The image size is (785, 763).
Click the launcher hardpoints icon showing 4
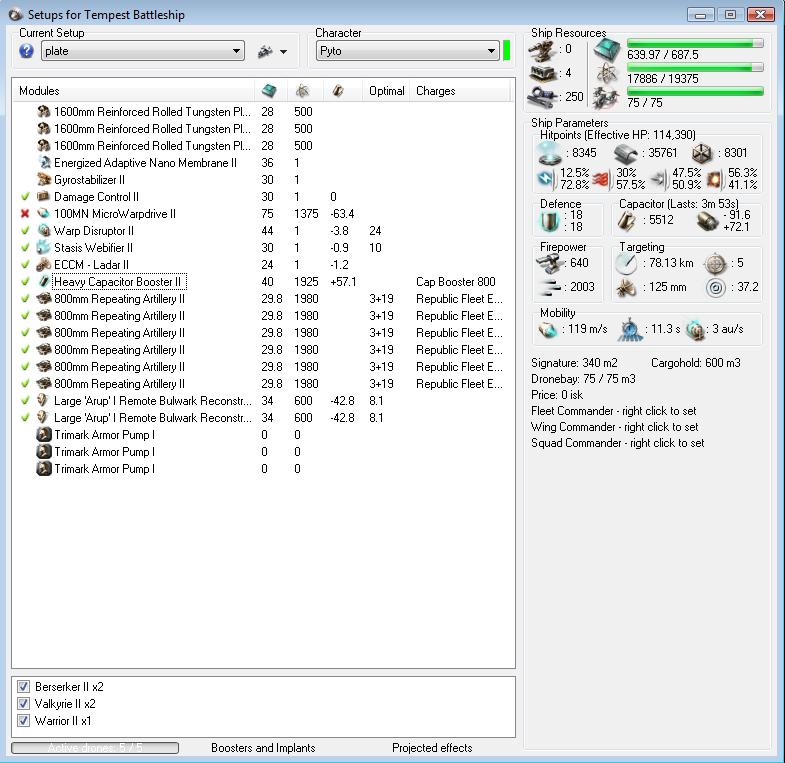point(543,73)
